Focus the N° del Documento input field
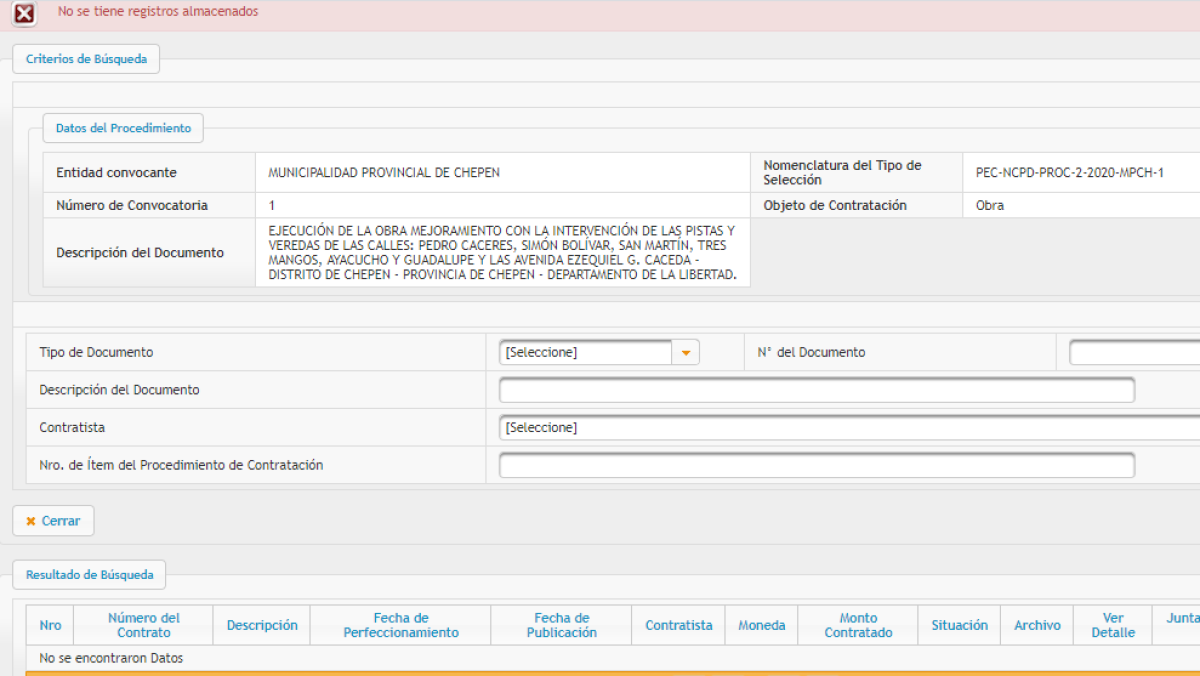 [1134, 352]
